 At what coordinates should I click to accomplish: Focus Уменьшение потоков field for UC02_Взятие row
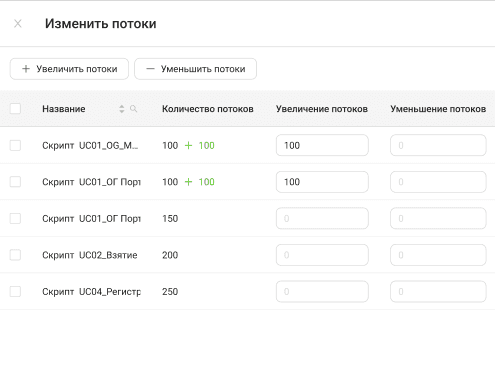click(x=438, y=255)
